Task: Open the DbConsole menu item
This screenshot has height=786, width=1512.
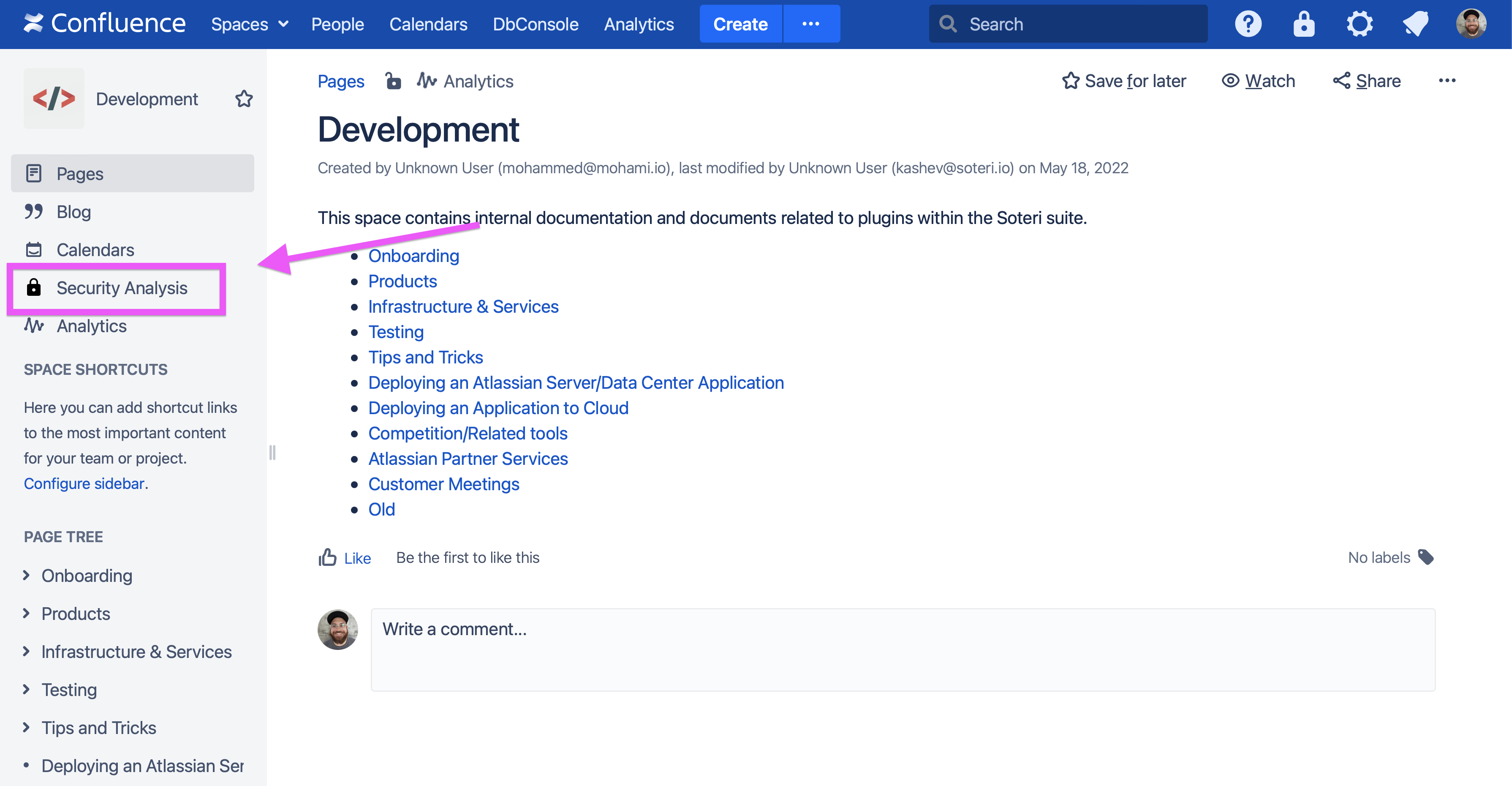Action: (535, 24)
